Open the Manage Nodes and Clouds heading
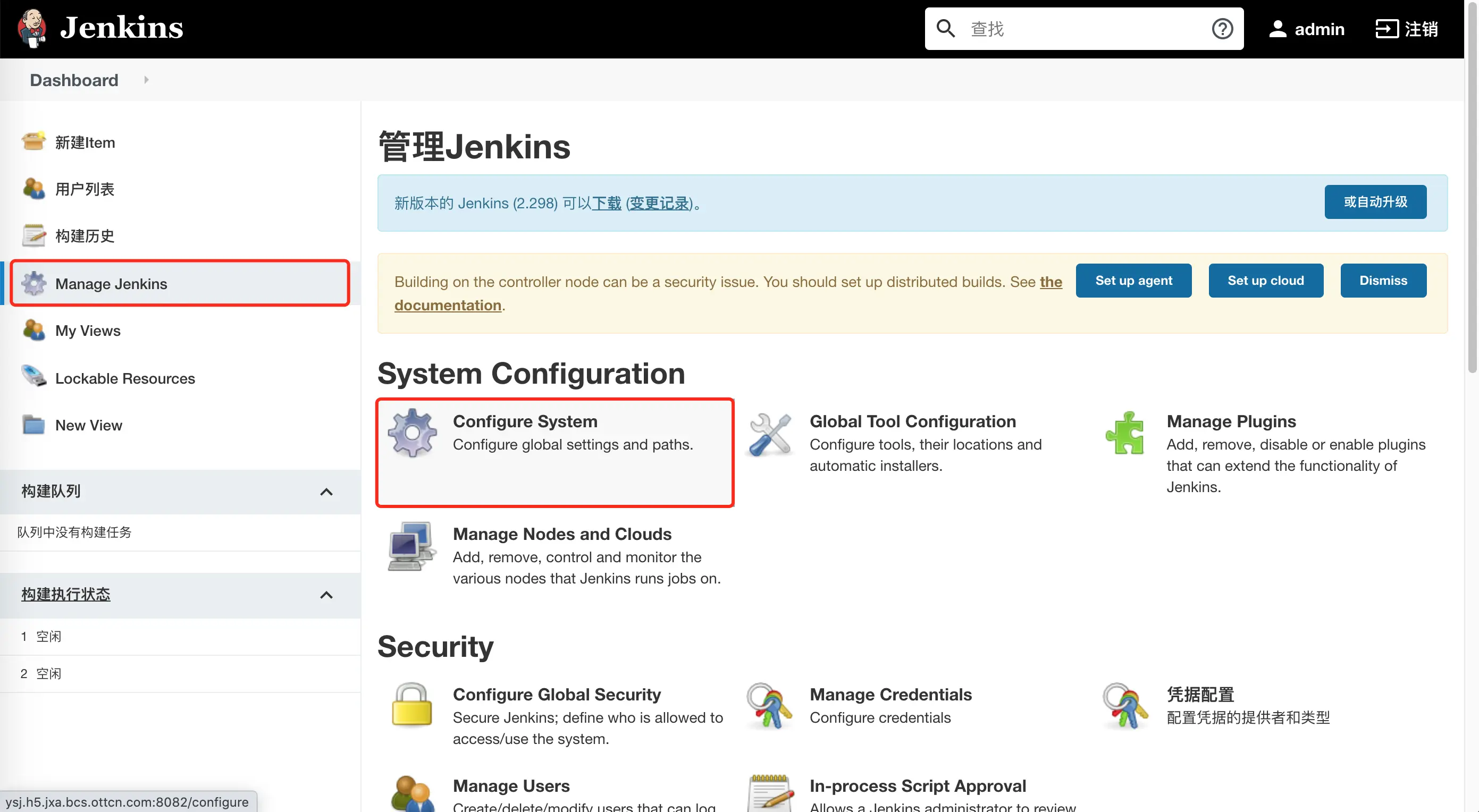 point(562,534)
